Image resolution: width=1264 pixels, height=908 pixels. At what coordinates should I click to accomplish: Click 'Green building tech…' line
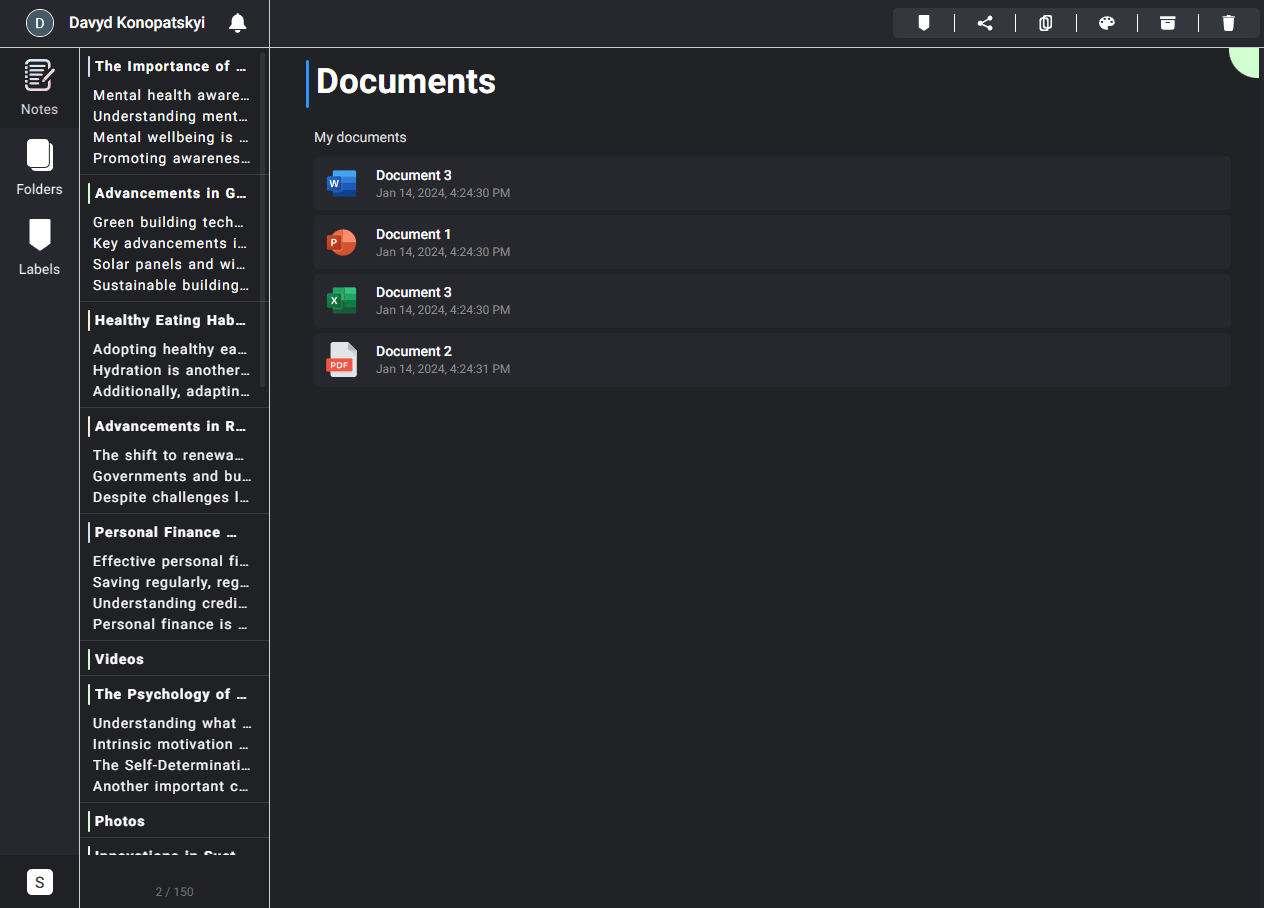(x=169, y=222)
